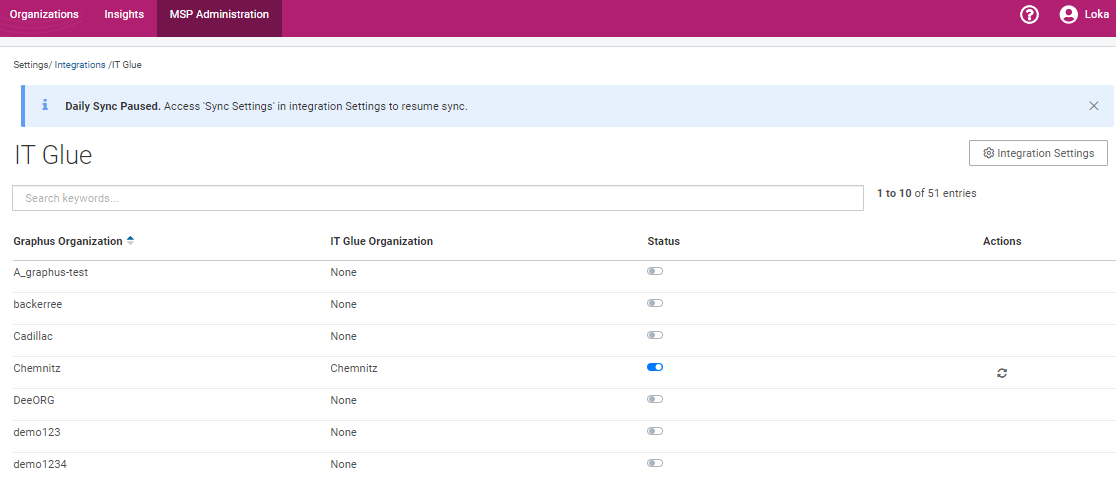The image size is (1116, 478).
Task: Click Chemnitz in Graphus Organization column
Action: (x=36, y=368)
